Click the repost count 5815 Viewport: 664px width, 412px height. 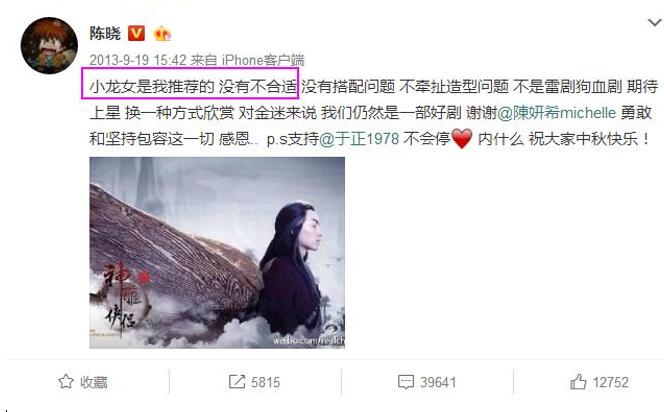pyautogui.click(x=266, y=382)
